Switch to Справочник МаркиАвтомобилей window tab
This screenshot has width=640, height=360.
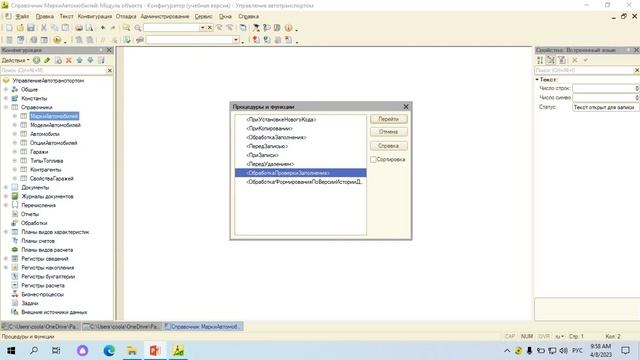pyautogui.click(x=203, y=327)
